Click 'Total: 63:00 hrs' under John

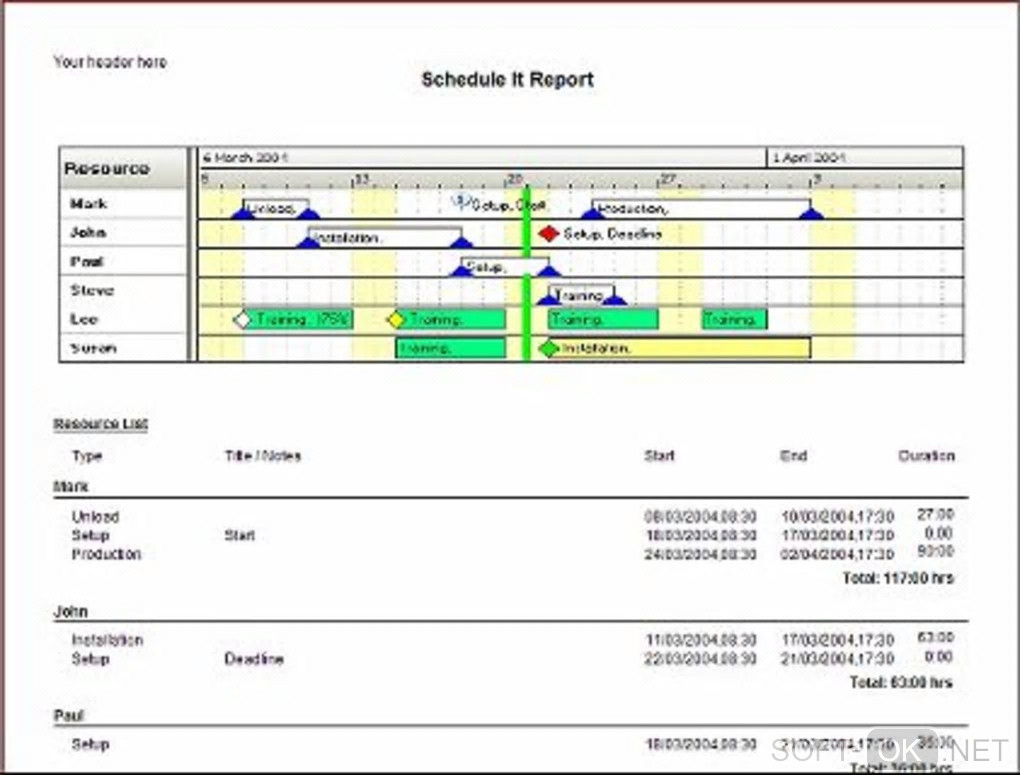(x=902, y=683)
